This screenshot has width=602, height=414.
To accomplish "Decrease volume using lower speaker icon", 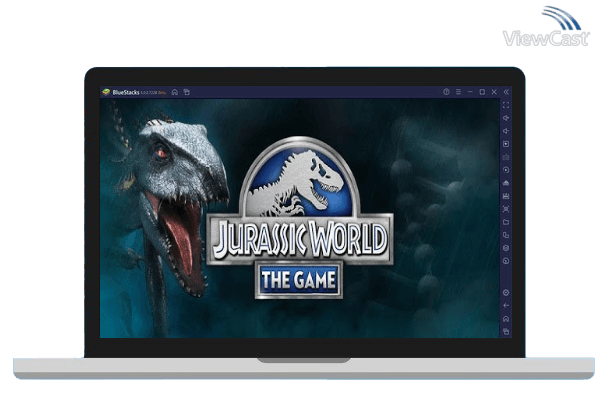I will [x=506, y=131].
